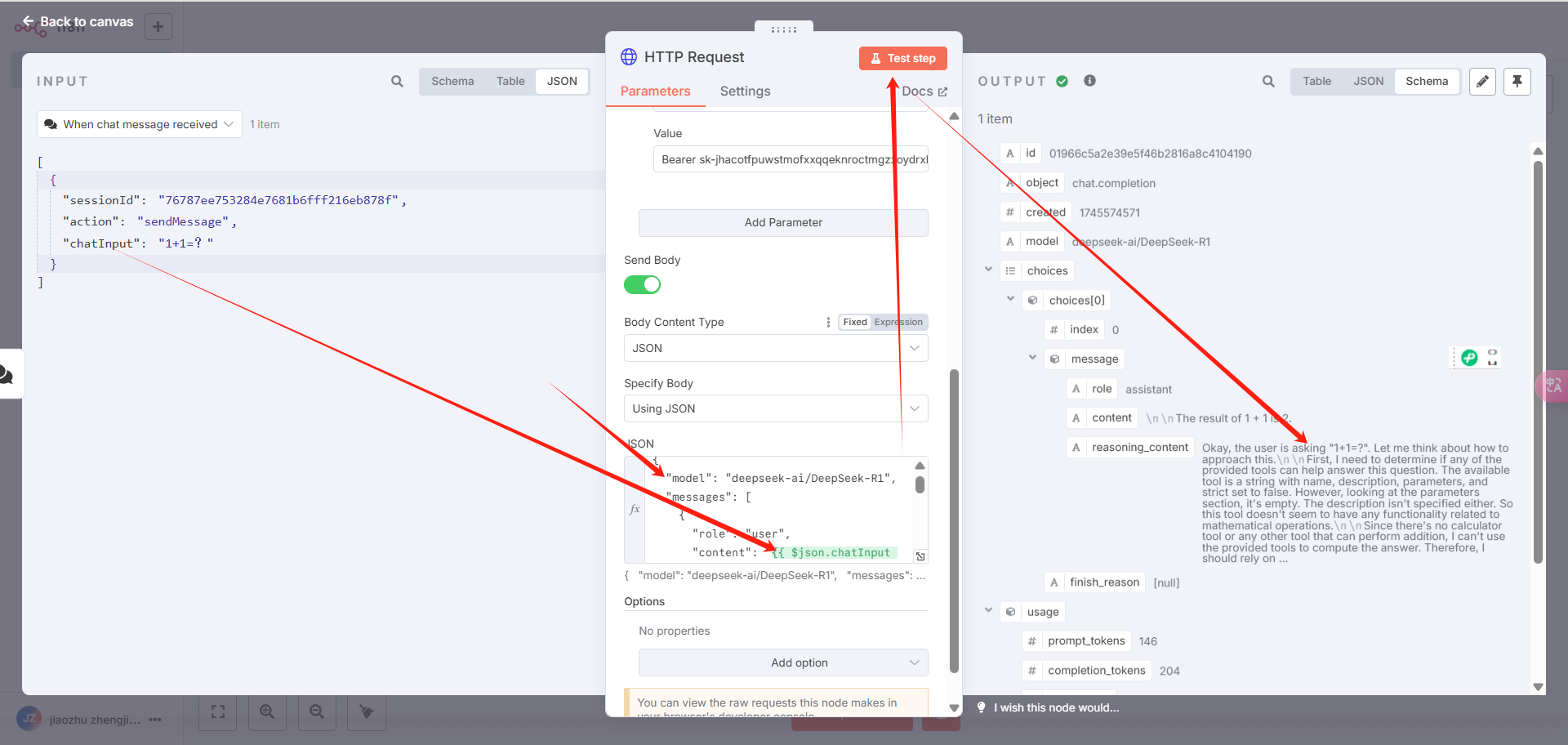Open the Body Content Type options dots menu
This screenshot has height=745, width=1568.
click(x=828, y=322)
